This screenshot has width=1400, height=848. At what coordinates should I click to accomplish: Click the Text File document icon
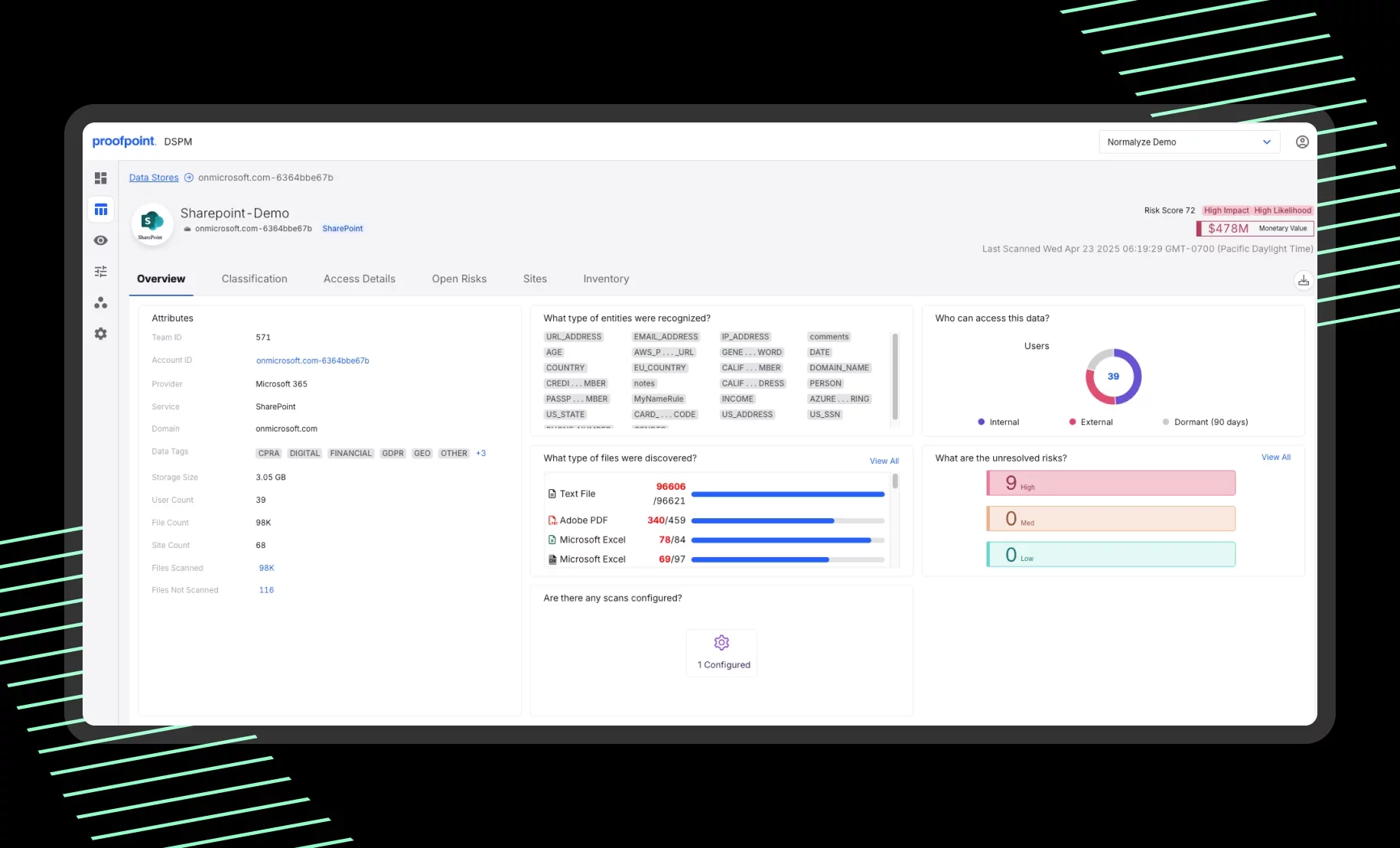click(552, 494)
